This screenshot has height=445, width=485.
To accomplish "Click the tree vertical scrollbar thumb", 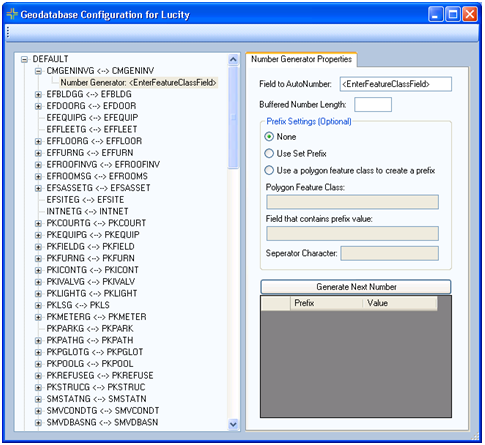I will point(233,117).
